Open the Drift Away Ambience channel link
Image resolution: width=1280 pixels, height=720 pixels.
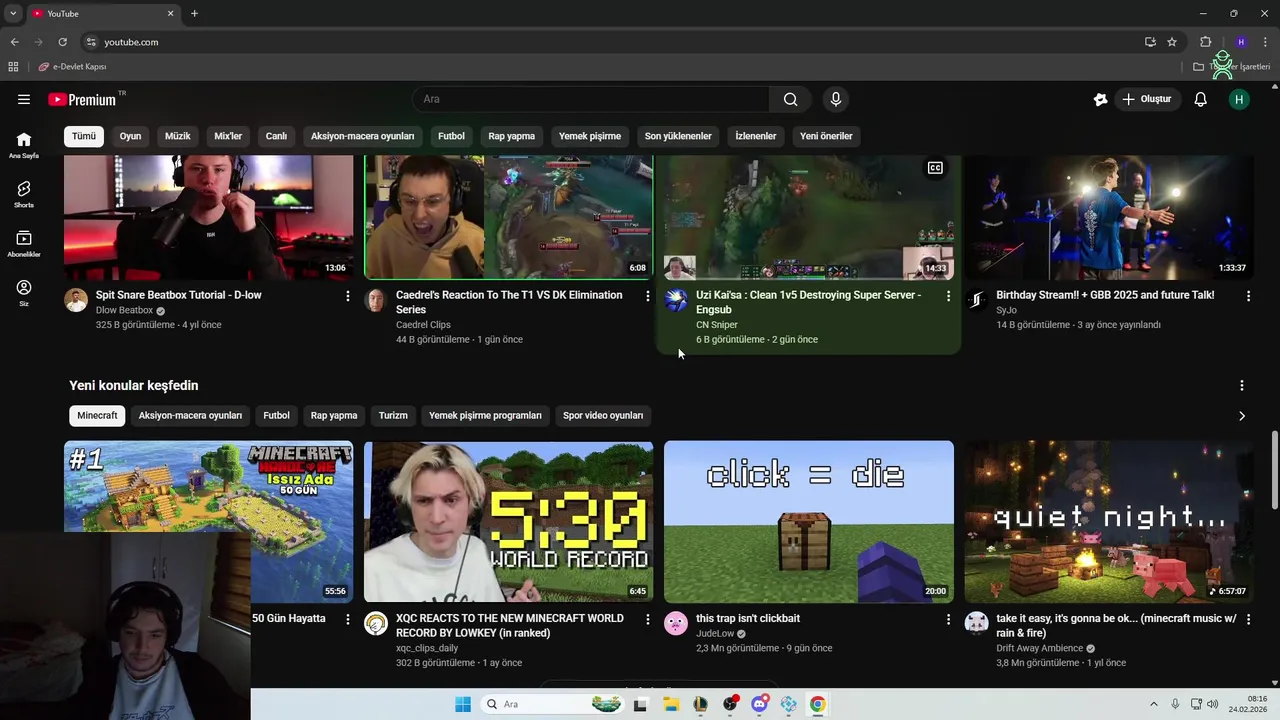click(x=1040, y=648)
